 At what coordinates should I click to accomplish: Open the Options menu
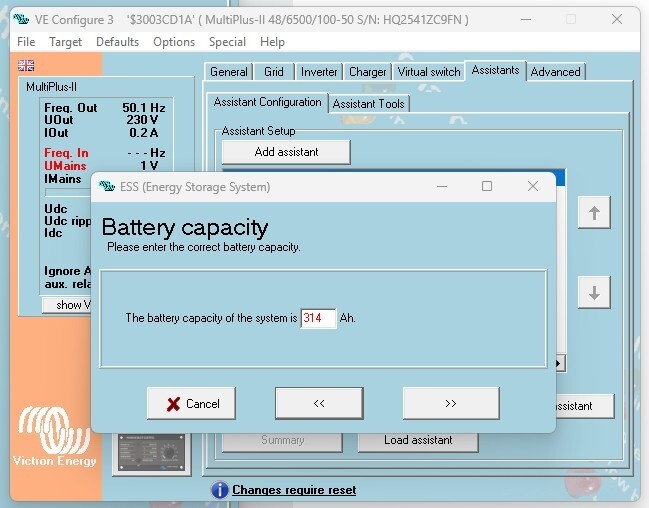(x=174, y=42)
